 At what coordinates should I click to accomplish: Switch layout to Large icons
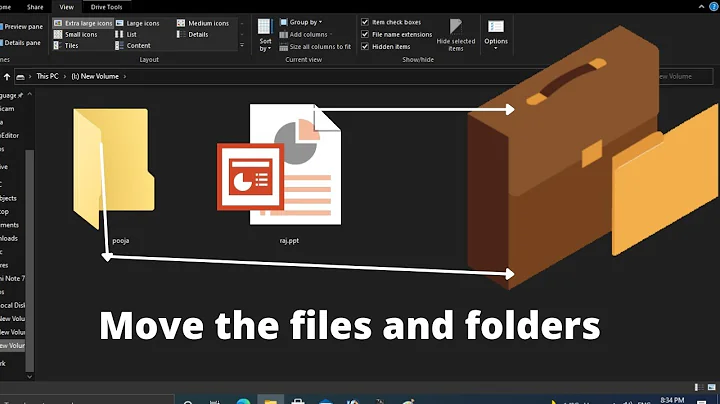click(138, 23)
